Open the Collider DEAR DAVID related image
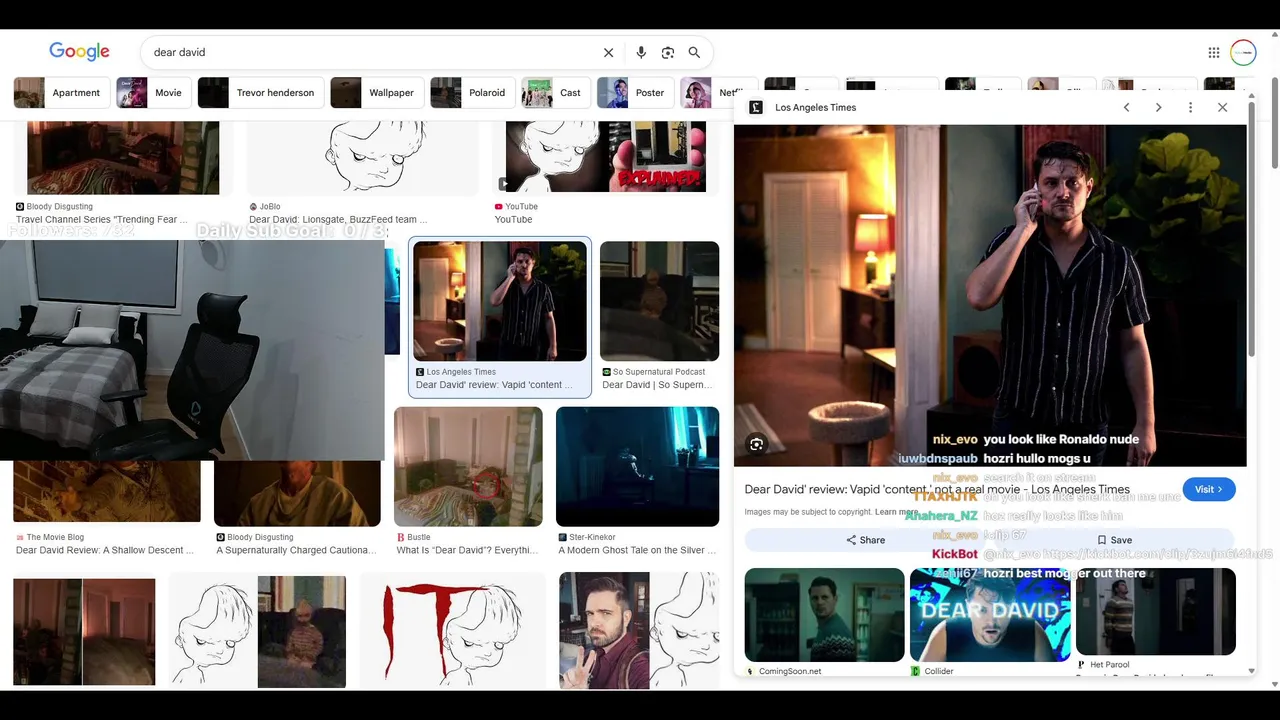 pyautogui.click(x=990, y=615)
